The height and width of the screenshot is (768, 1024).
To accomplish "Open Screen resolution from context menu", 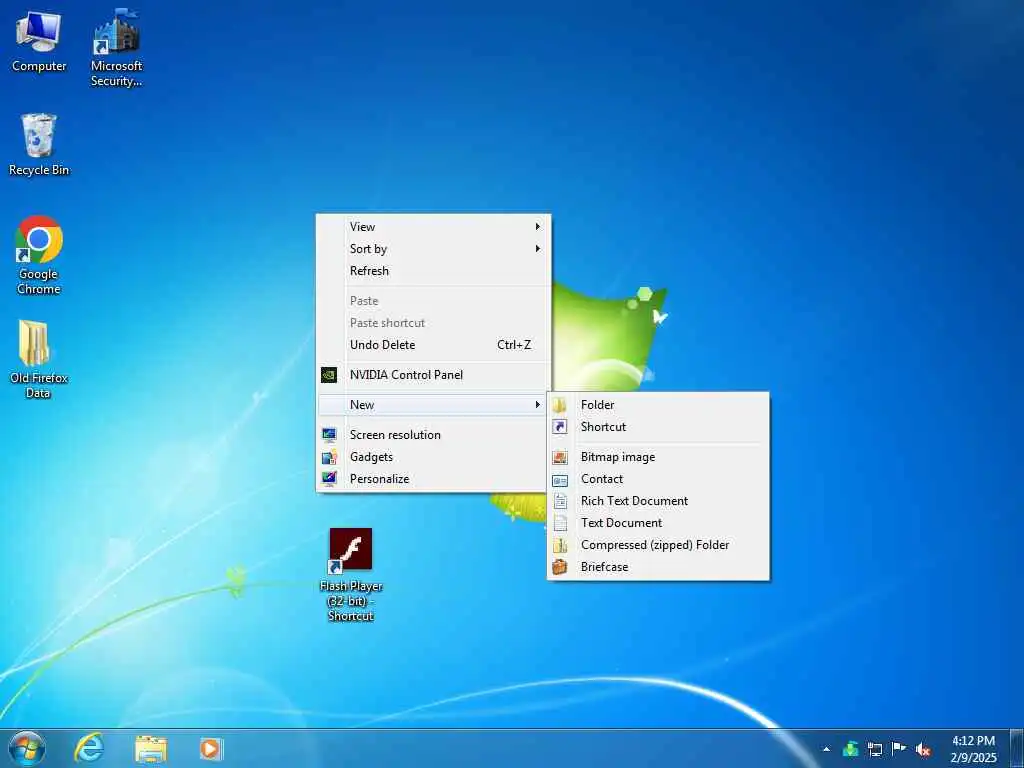I will [434, 435].
